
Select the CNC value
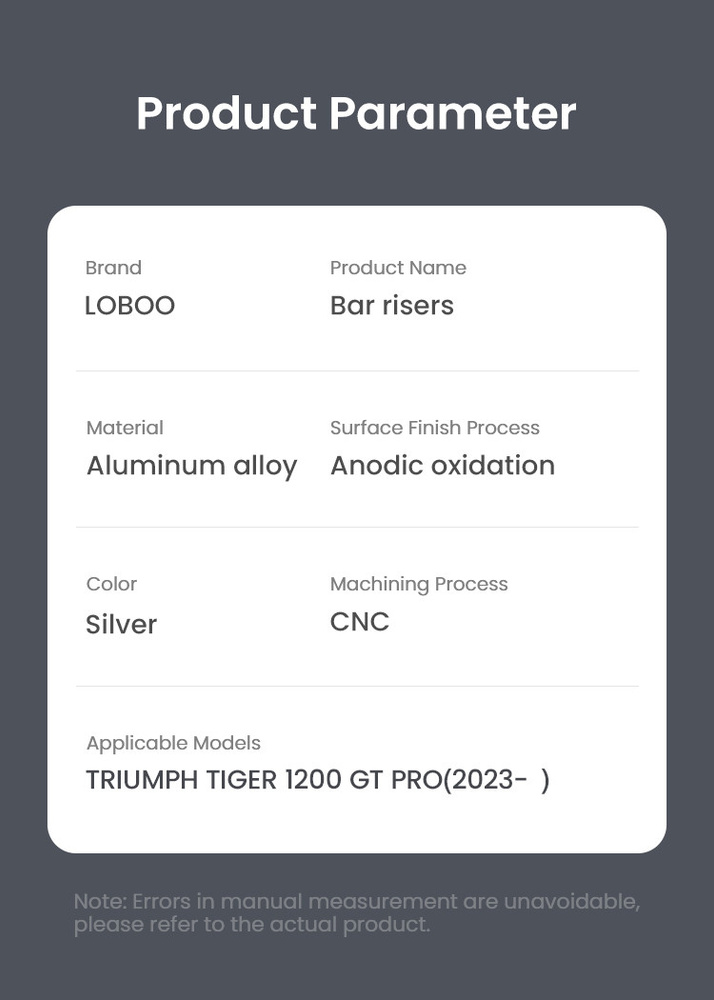pyautogui.click(x=360, y=622)
